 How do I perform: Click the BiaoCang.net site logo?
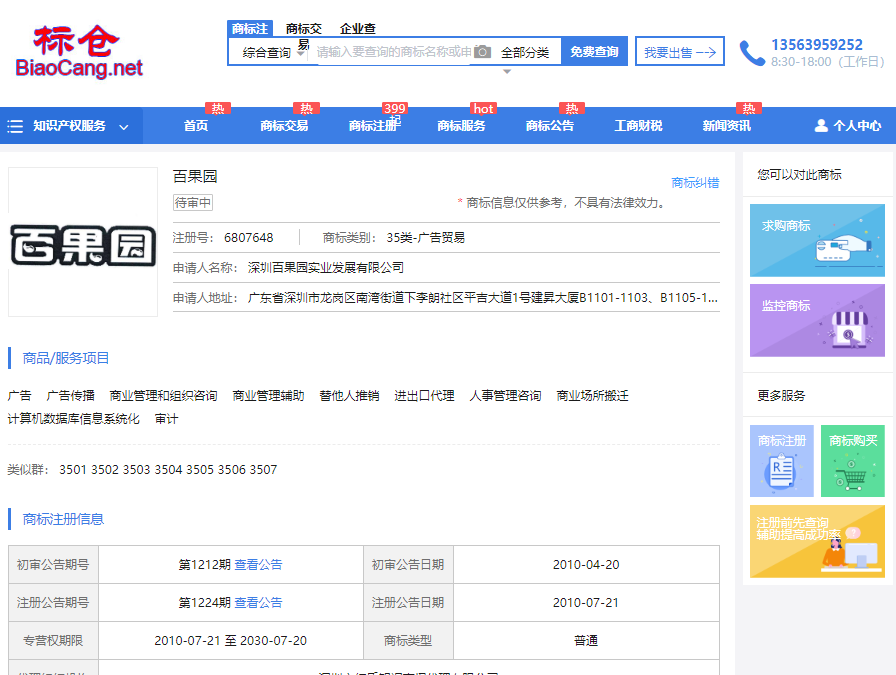tap(79, 51)
